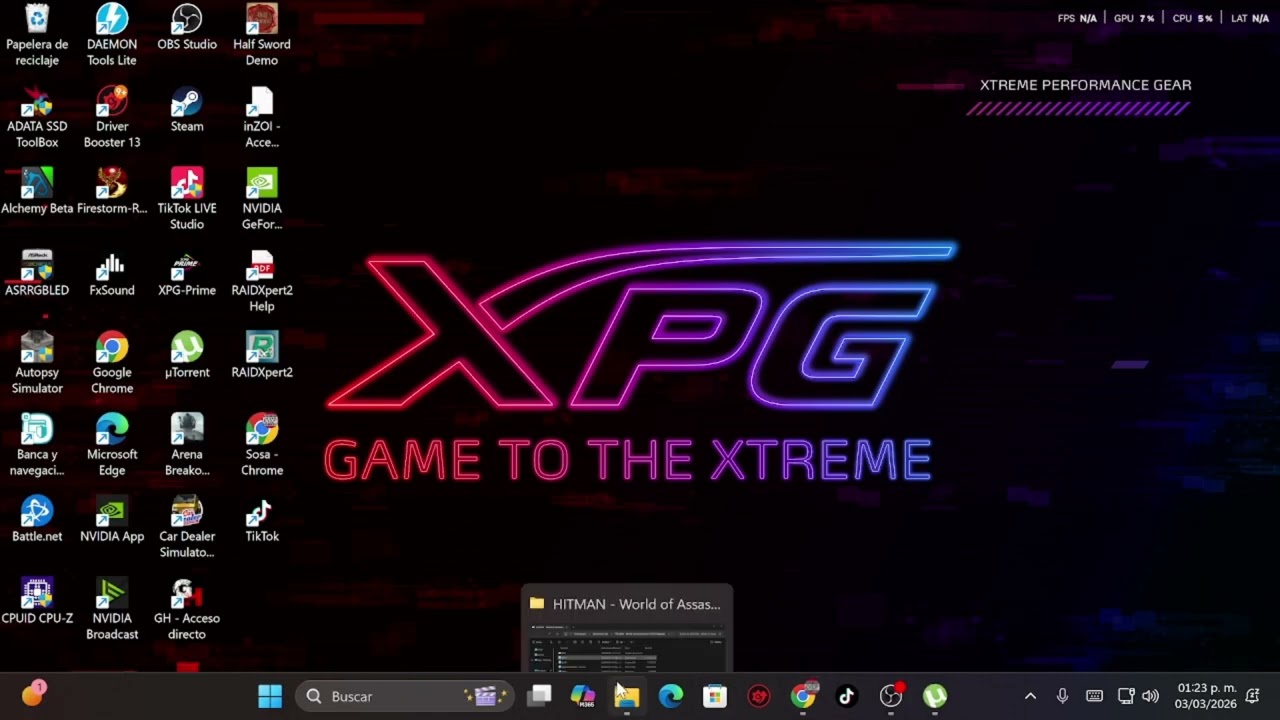Click the microphone icon in system tray

(x=1062, y=696)
